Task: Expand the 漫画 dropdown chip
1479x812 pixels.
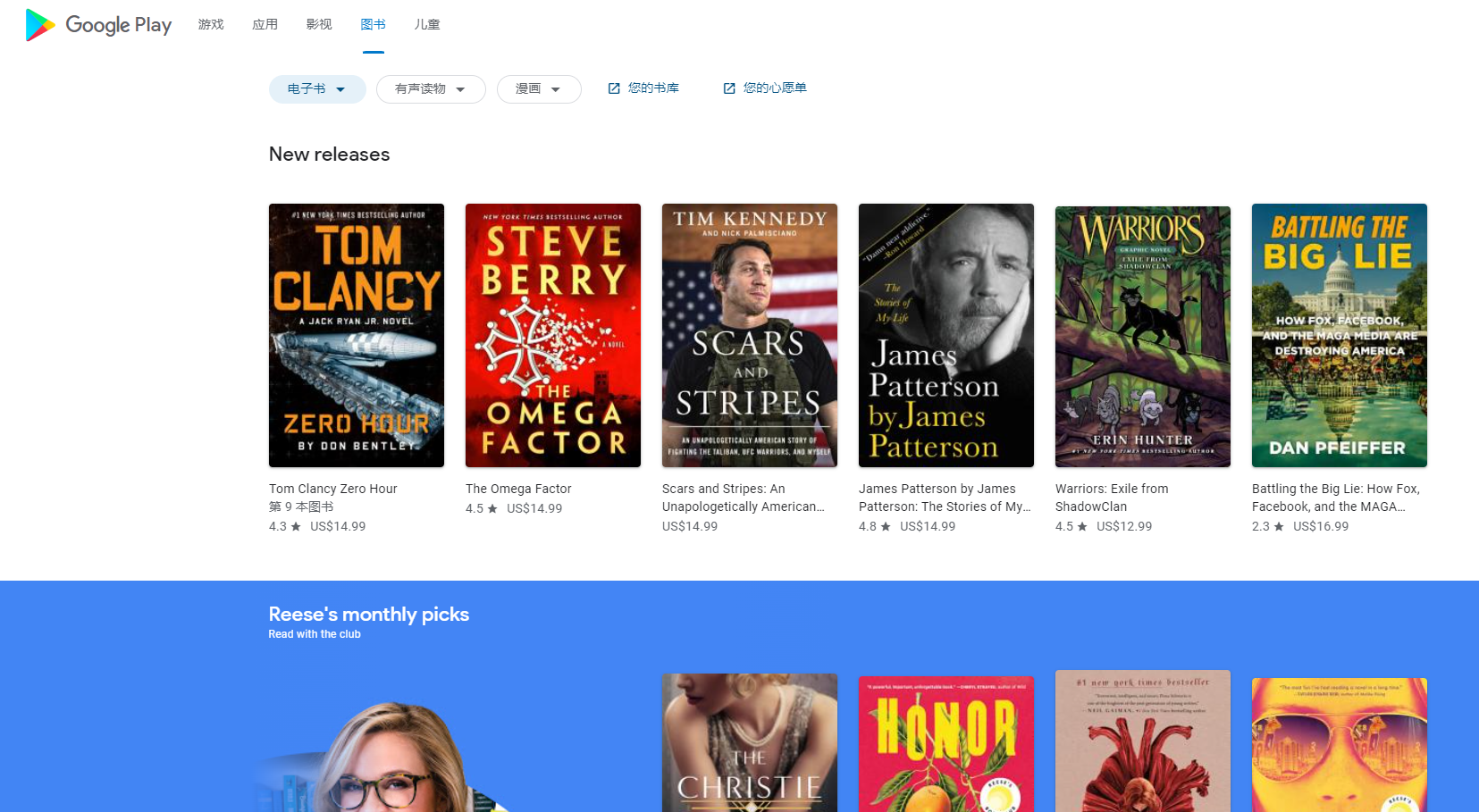Action: coord(539,89)
